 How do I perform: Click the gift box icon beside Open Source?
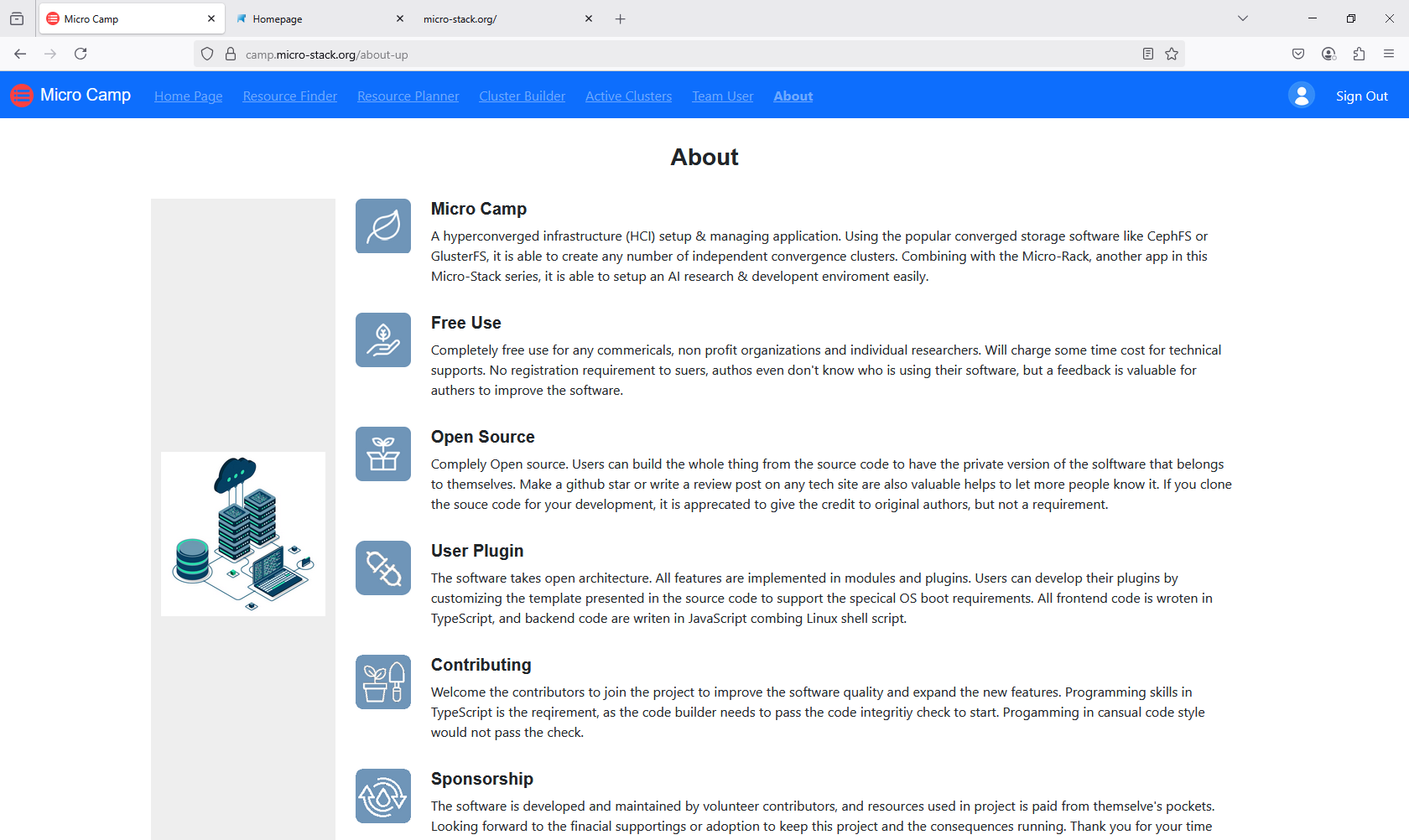coord(383,454)
